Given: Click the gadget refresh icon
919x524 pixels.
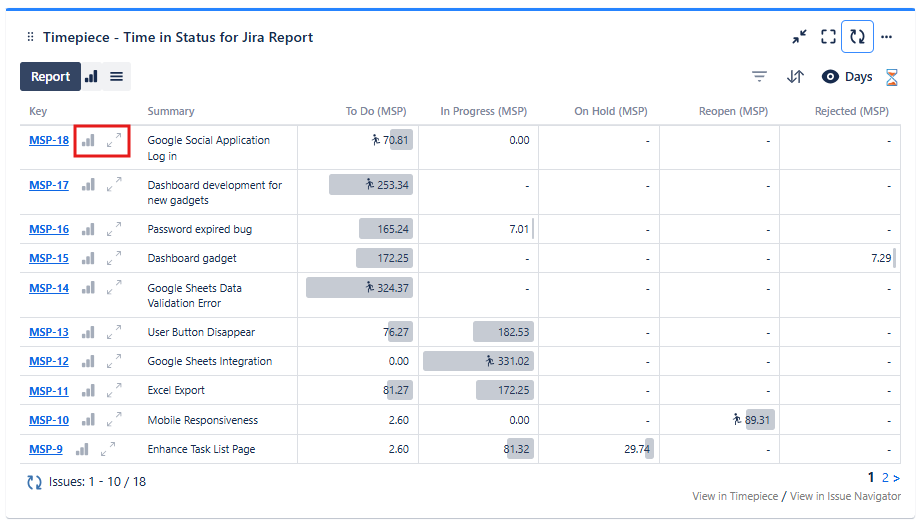Looking at the screenshot, I should coord(857,37).
